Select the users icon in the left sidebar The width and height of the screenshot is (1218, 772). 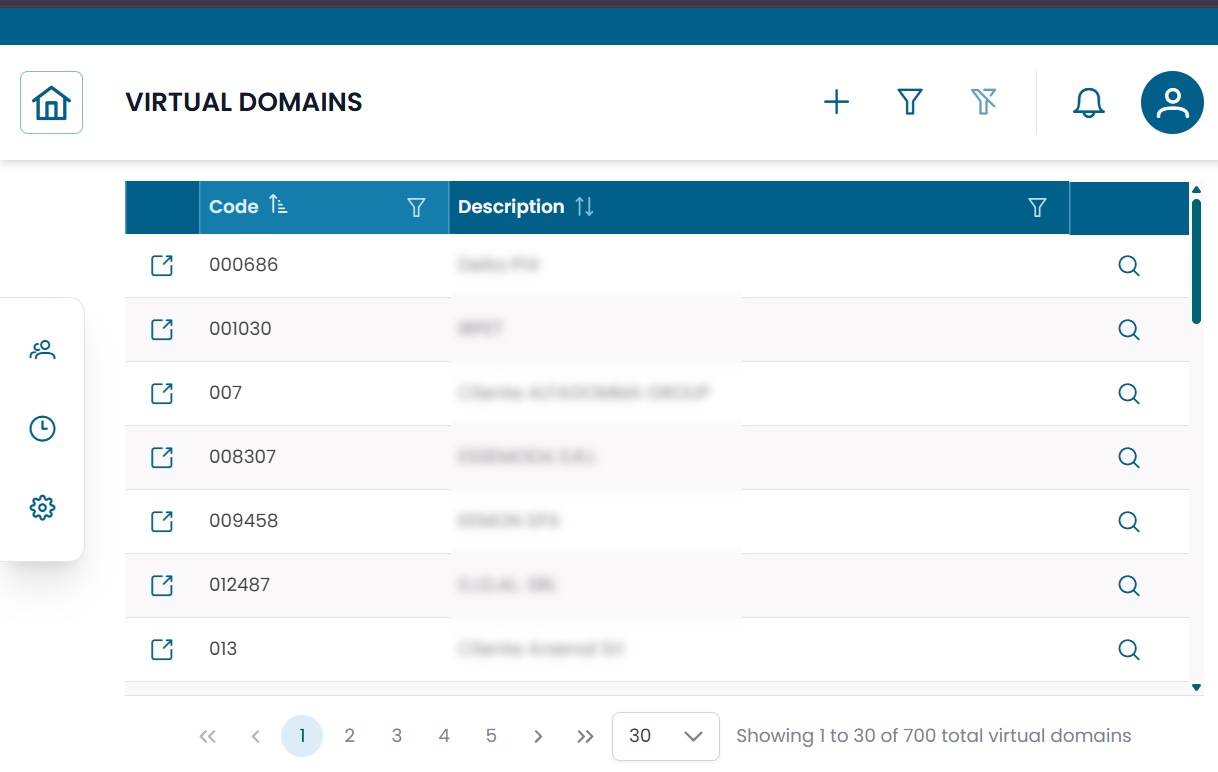42,350
